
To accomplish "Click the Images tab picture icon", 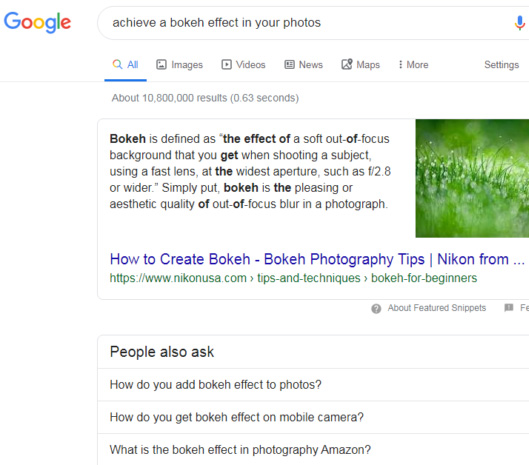I will pyautogui.click(x=161, y=64).
